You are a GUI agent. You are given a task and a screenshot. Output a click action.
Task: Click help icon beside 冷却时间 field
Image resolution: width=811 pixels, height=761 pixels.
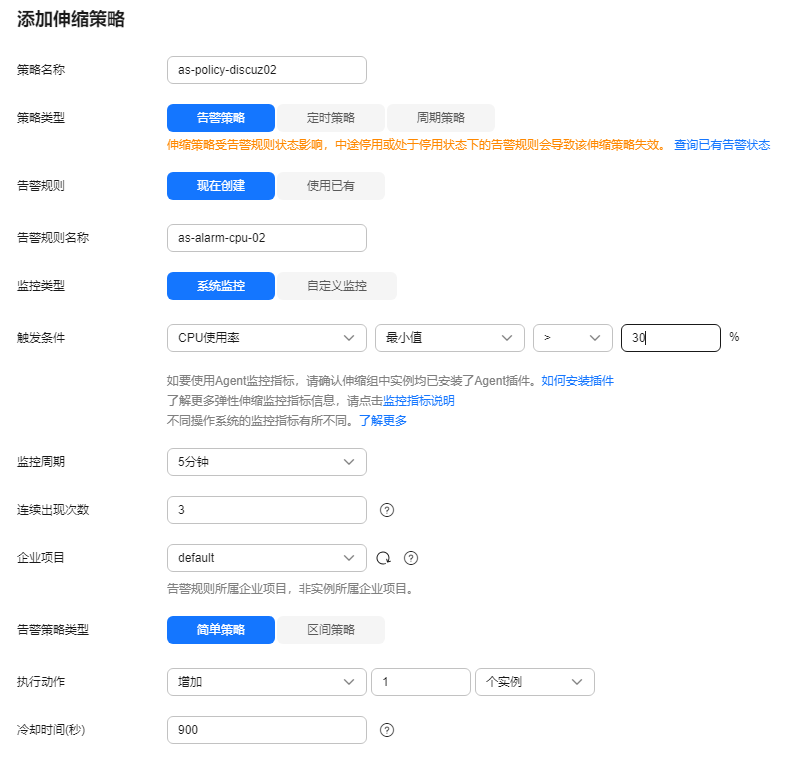point(386,730)
